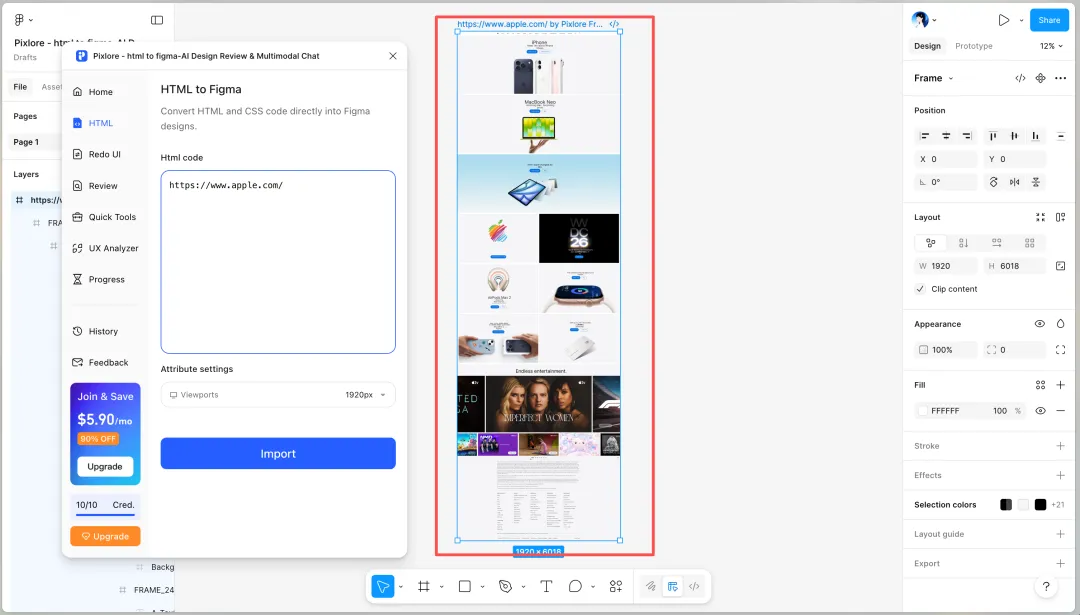This screenshot has width=1080, height=615.
Task: Open Redo UI in Pixlore sidebar
Action: [97, 154]
